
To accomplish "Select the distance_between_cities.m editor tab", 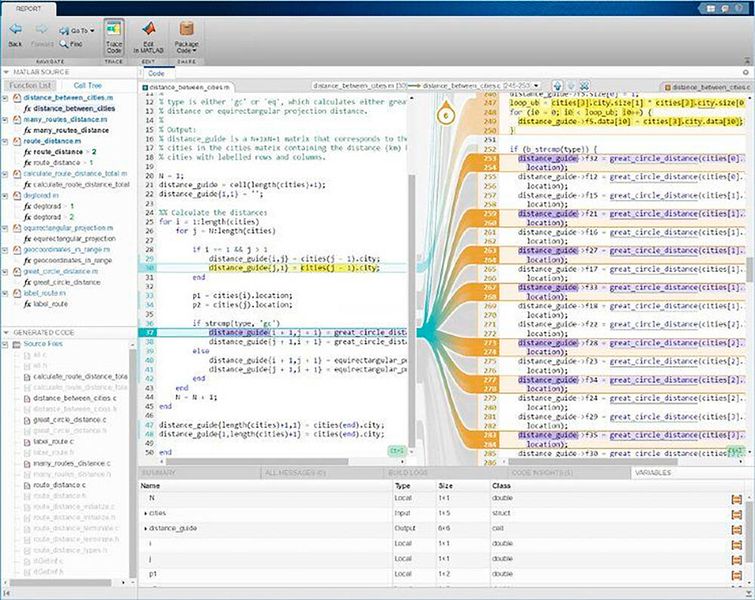I will click(186, 87).
